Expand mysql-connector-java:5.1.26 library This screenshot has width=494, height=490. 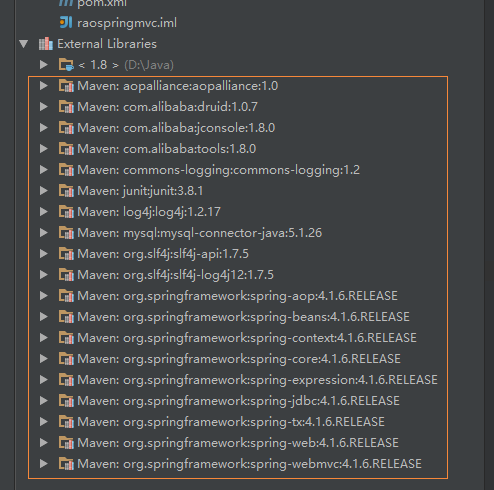click(x=43, y=233)
